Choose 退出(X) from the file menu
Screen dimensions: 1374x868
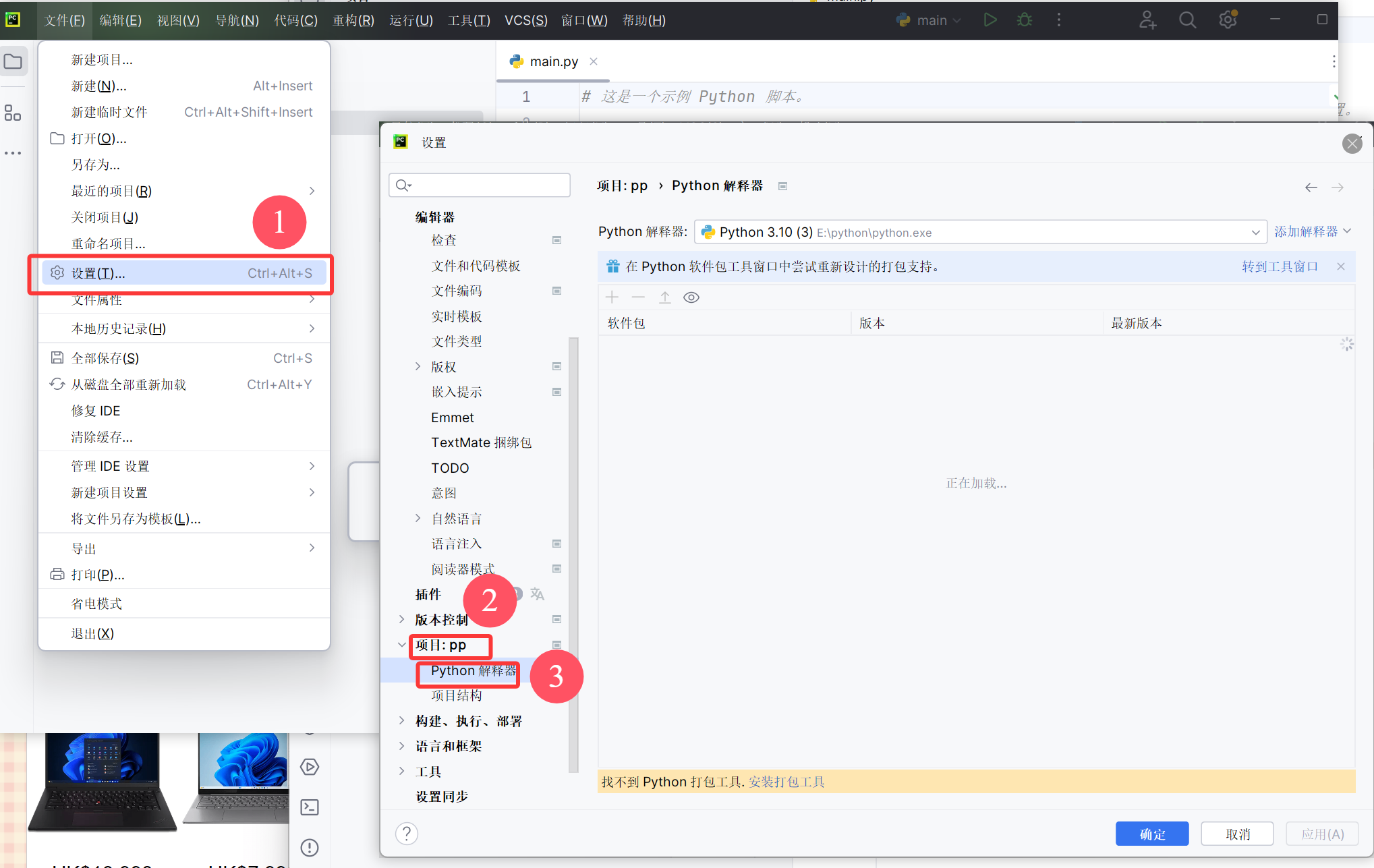(x=183, y=633)
